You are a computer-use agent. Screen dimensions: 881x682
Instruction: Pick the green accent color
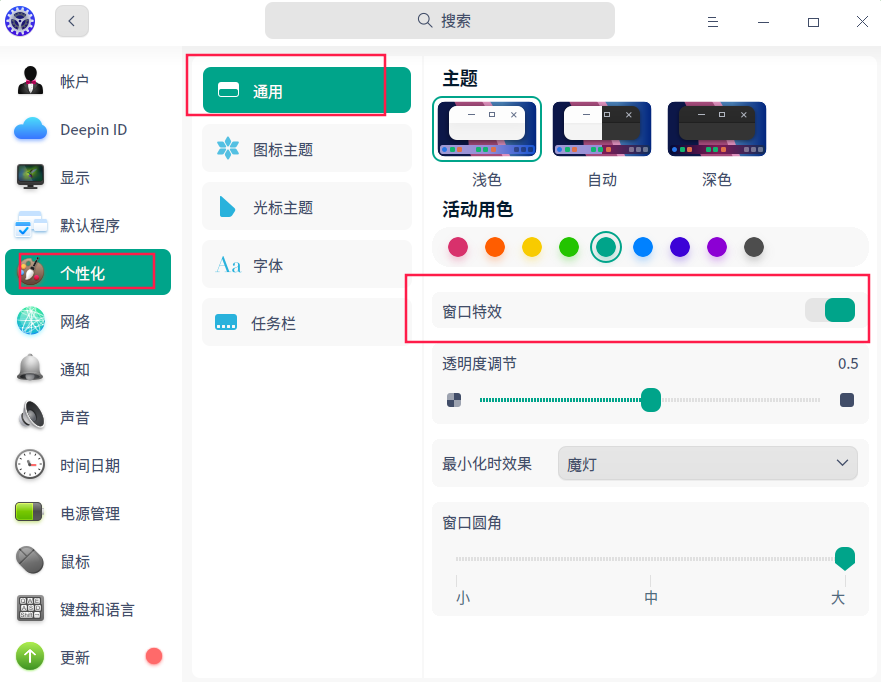click(x=569, y=247)
